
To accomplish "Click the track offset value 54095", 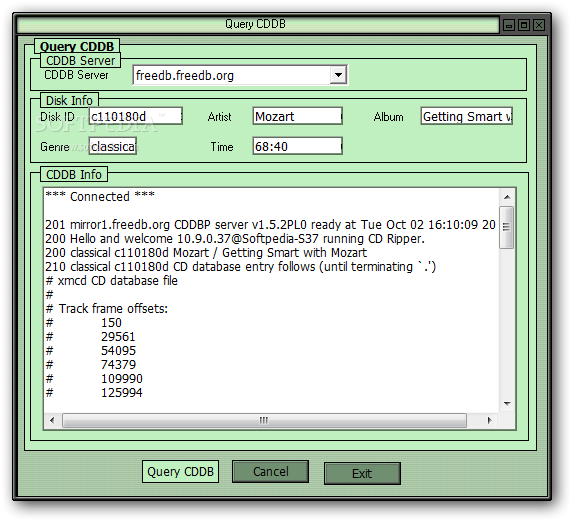I will 118,351.
